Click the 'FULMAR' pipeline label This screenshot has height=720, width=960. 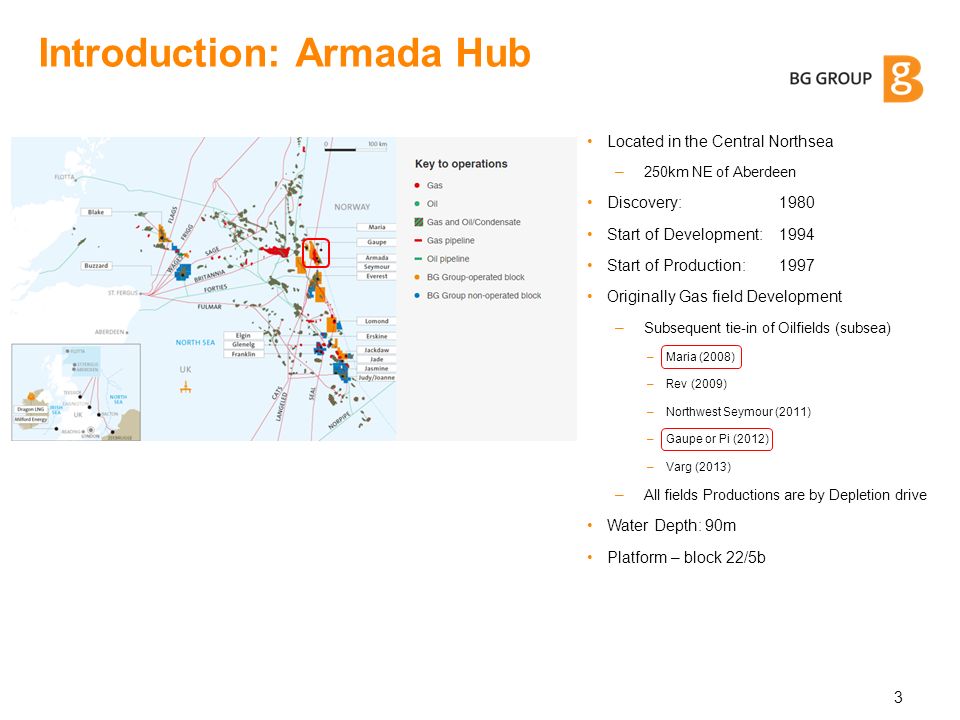[x=209, y=307]
